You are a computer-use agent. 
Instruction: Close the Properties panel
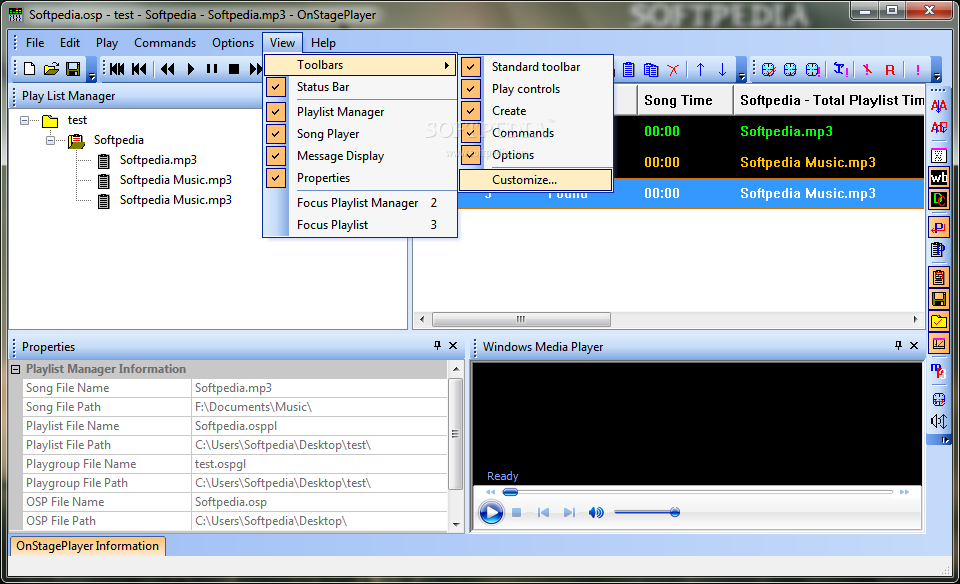[453, 346]
